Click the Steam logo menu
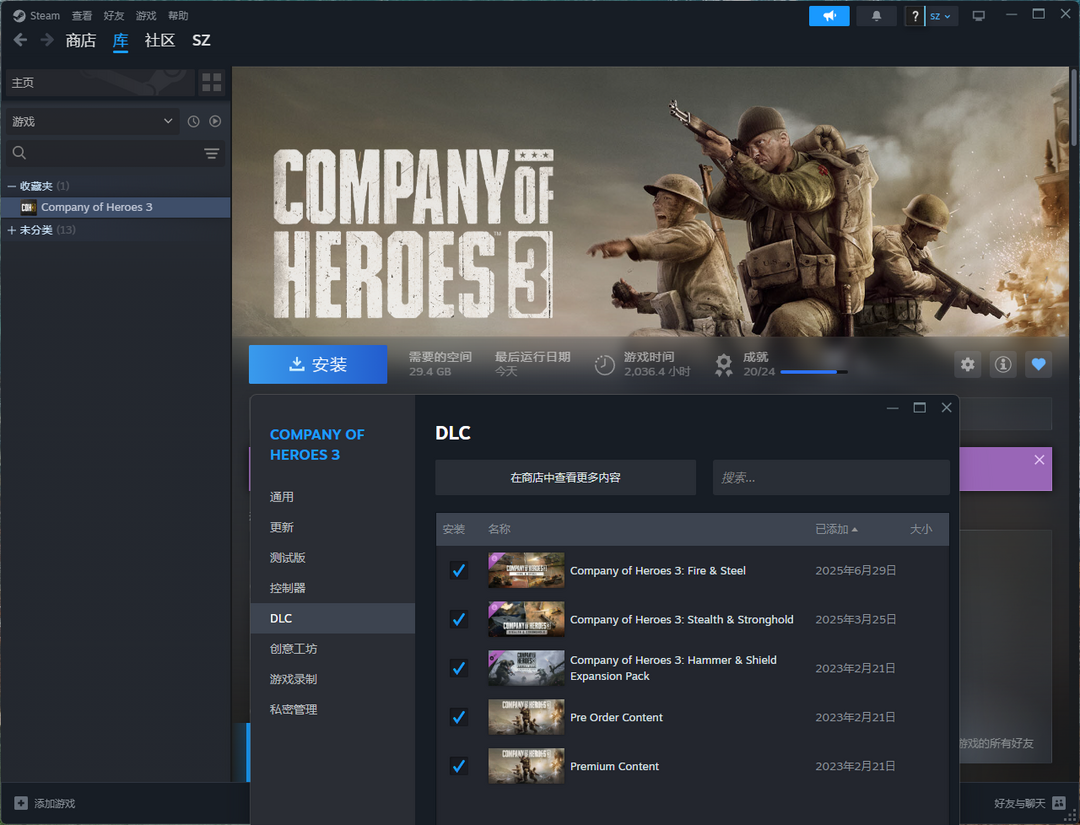Screen dimensions: 1080x825 pyautogui.click(x=36, y=15)
